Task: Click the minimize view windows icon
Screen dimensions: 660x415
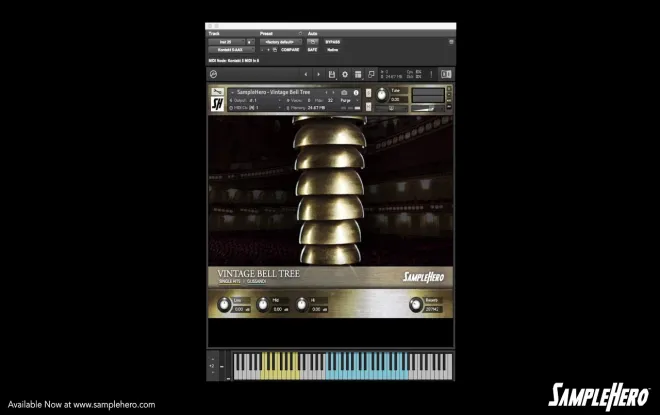Action: pos(371,74)
